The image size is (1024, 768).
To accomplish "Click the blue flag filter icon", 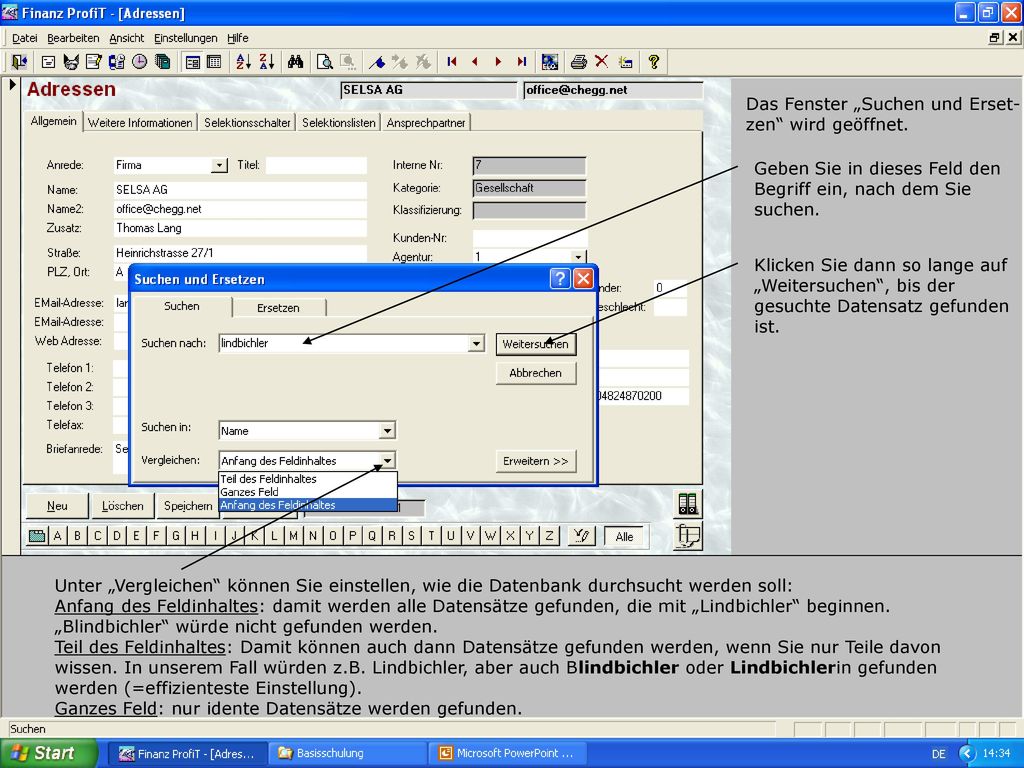I will coord(377,62).
